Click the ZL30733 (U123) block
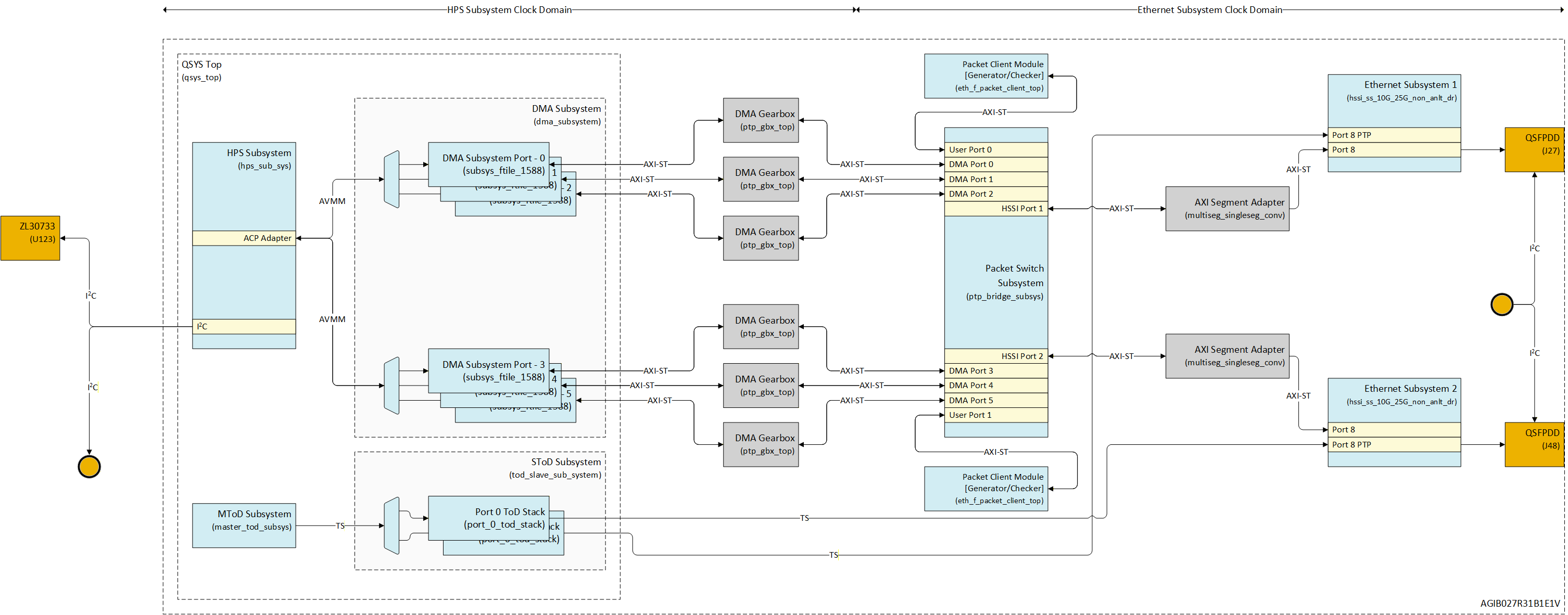Viewport: 1568px width, 615px height. pyautogui.click(x=30, y=238)
